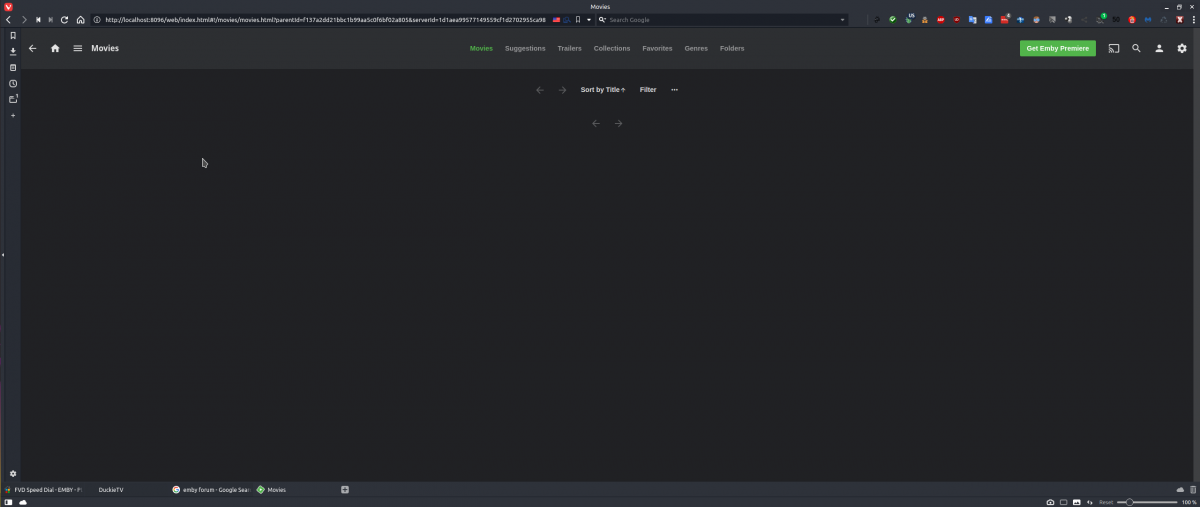Open the Filter options
This screenshot has height=507, width=1200.
coord(648,90)
